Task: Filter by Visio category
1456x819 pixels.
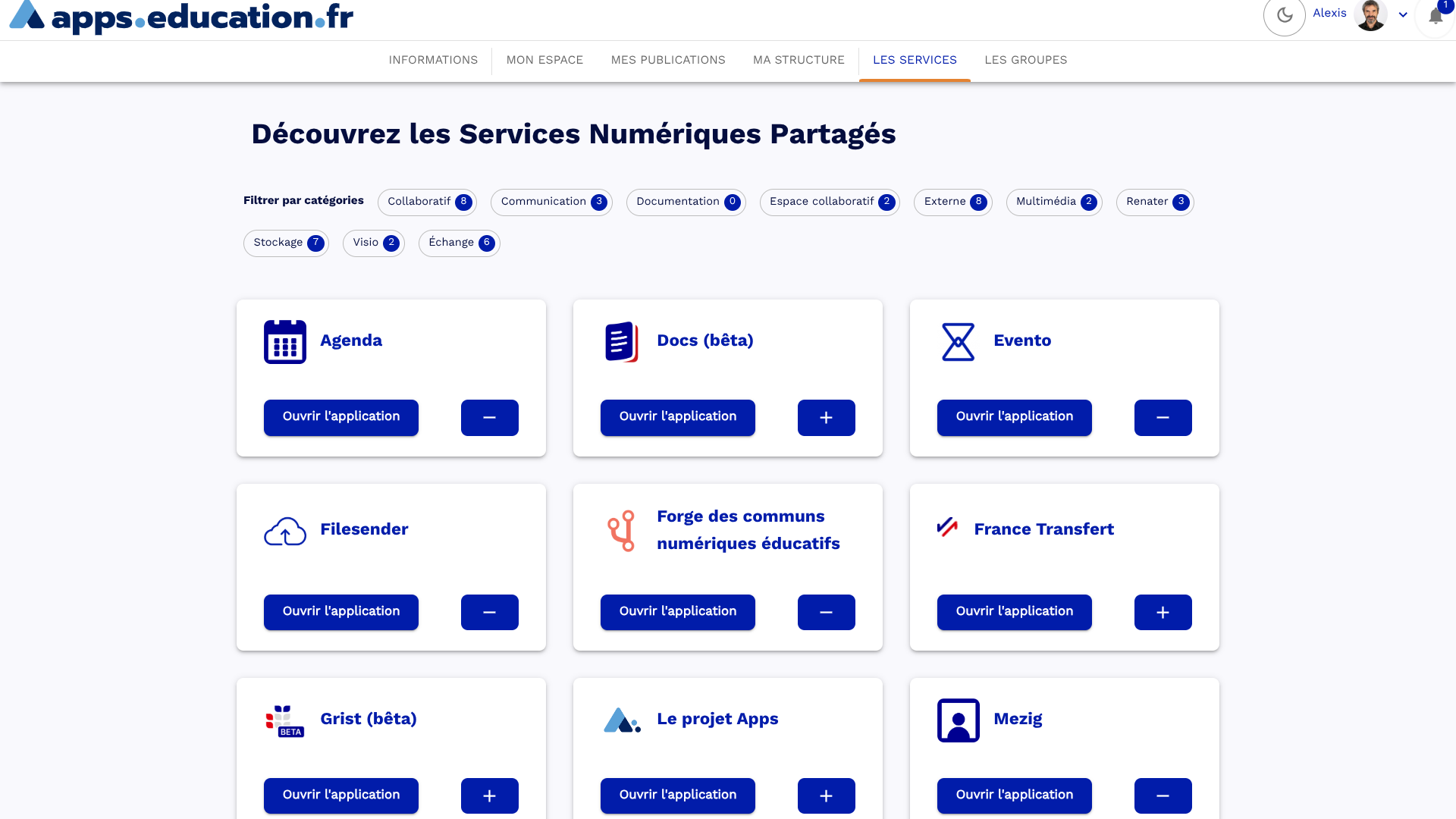Action: coord(374,243)
